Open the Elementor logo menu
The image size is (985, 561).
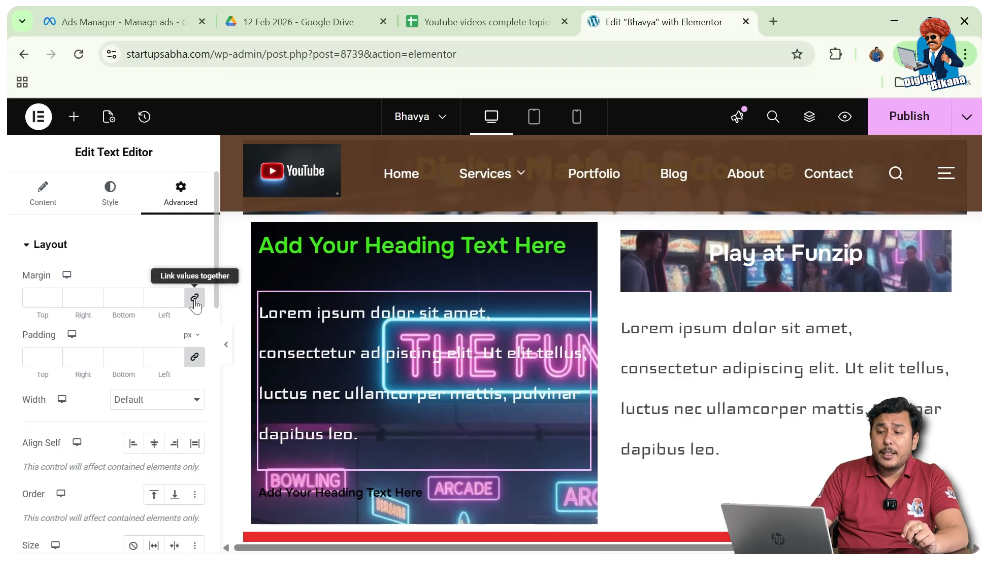click(x=38, y=117)
